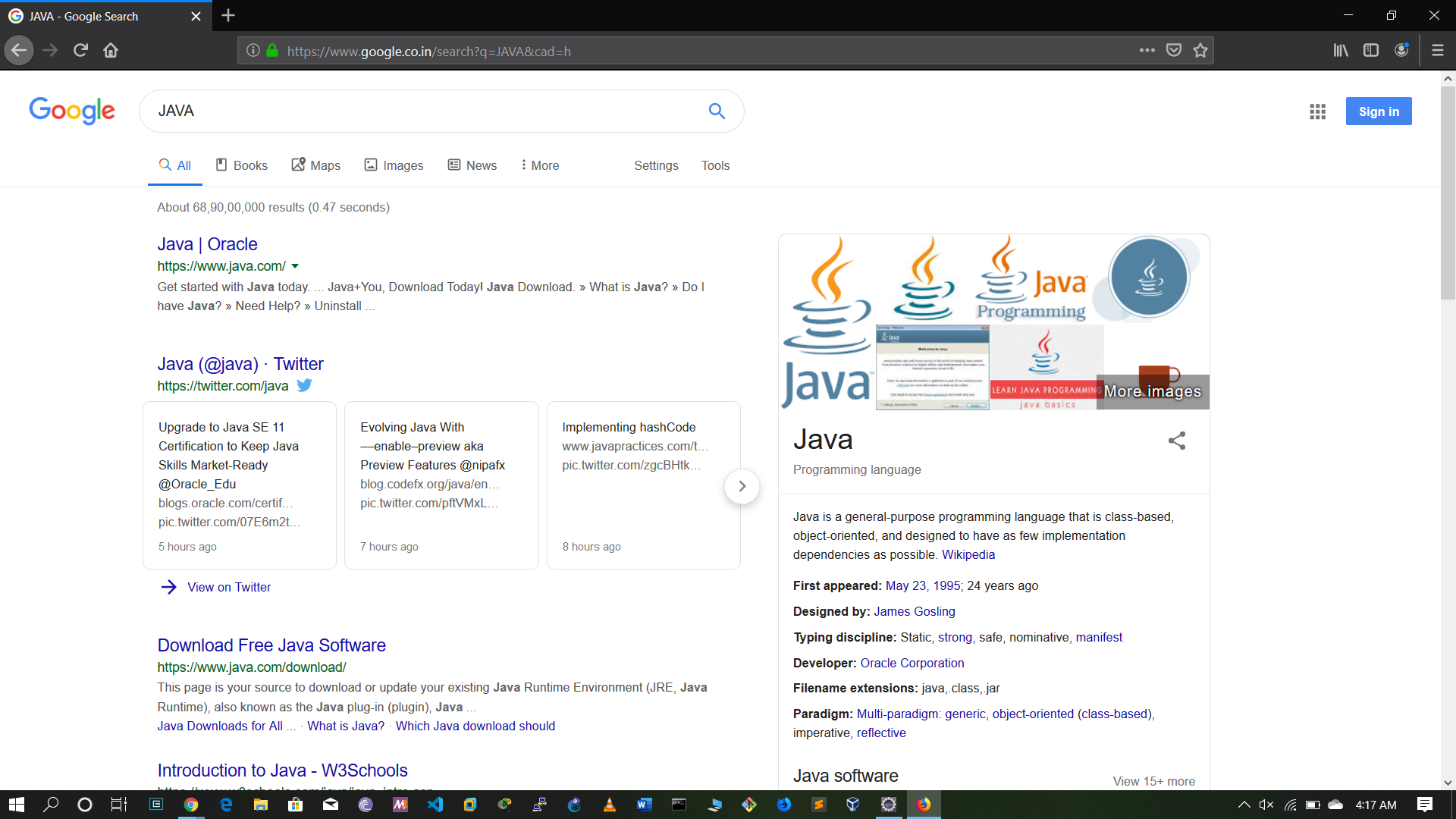Bookmark this page with the star icon
This screenshot has height=819, width=1456.
click(x=1200, y=51)
